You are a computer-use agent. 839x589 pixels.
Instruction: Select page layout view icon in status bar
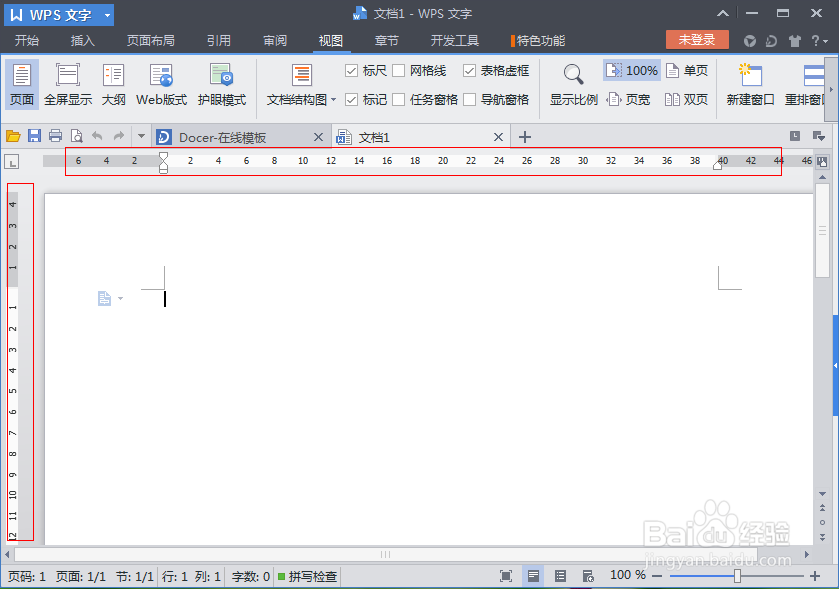coord(533,576)
